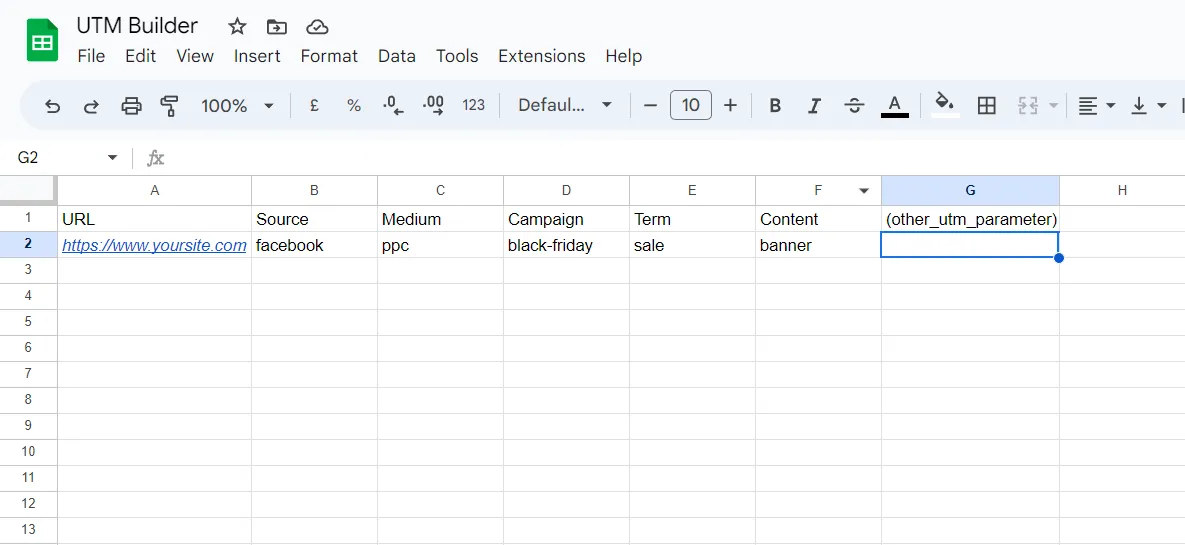Select the 'Source' header cell
This screenshot has height=545, width=1185.
[314, 219]
